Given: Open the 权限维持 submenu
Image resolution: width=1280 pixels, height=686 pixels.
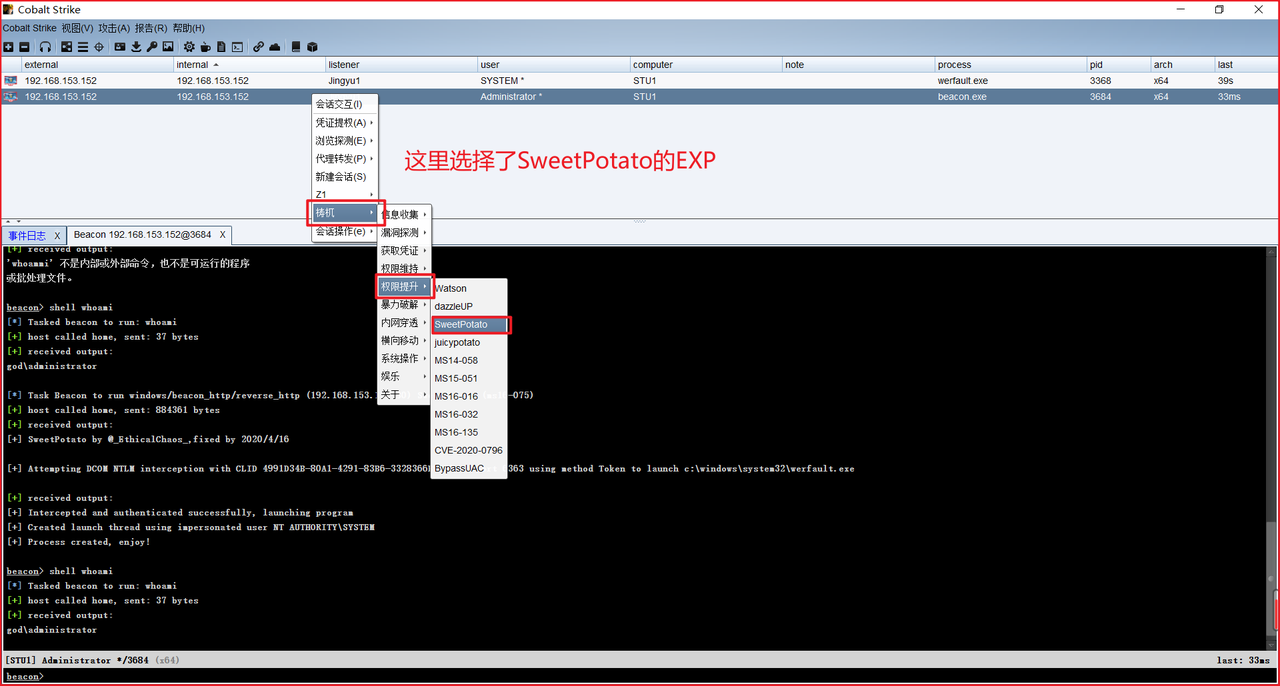Looking at the screenshot, I should (404, 268).
